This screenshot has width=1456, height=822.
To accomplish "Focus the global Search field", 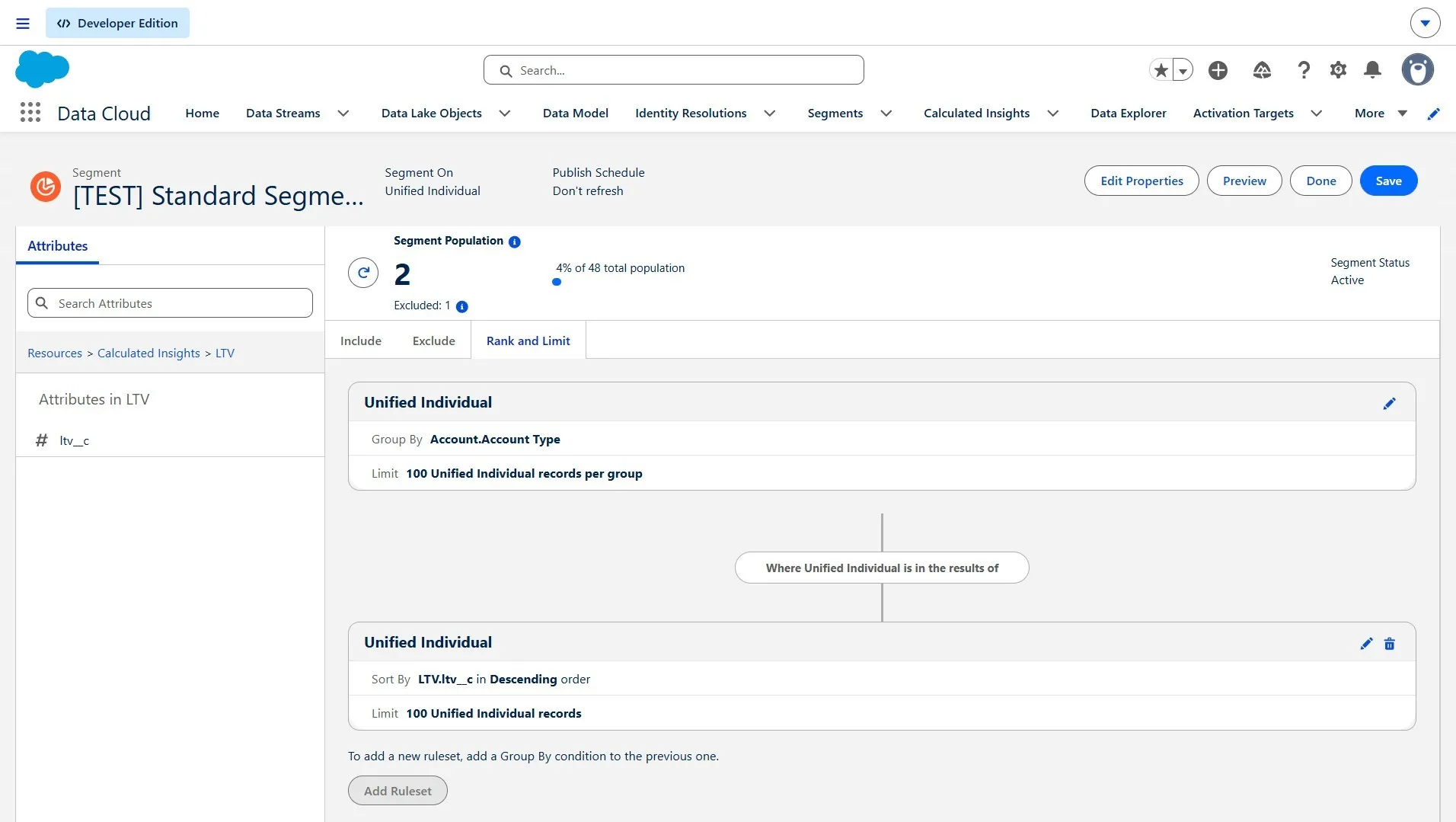I will click(673, 70).
